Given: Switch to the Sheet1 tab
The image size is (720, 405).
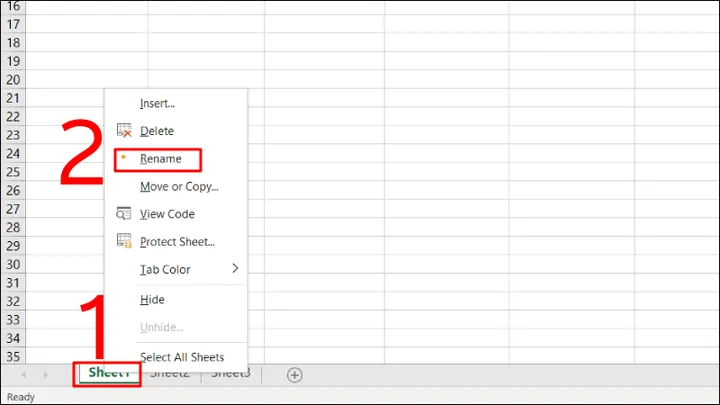Looking at the screenshot, I should (x=108, y=373).
